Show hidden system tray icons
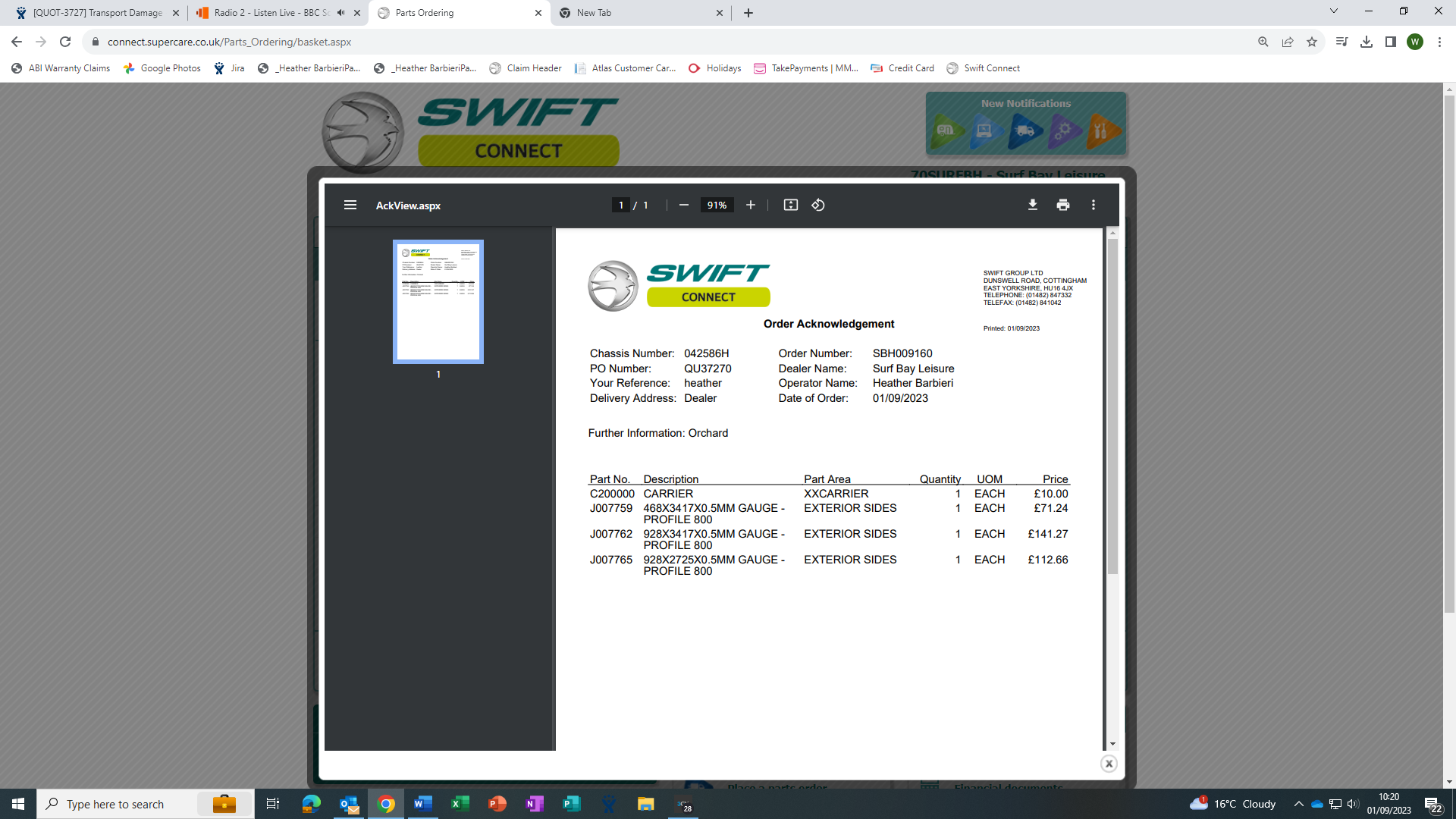 point(1298,804)
